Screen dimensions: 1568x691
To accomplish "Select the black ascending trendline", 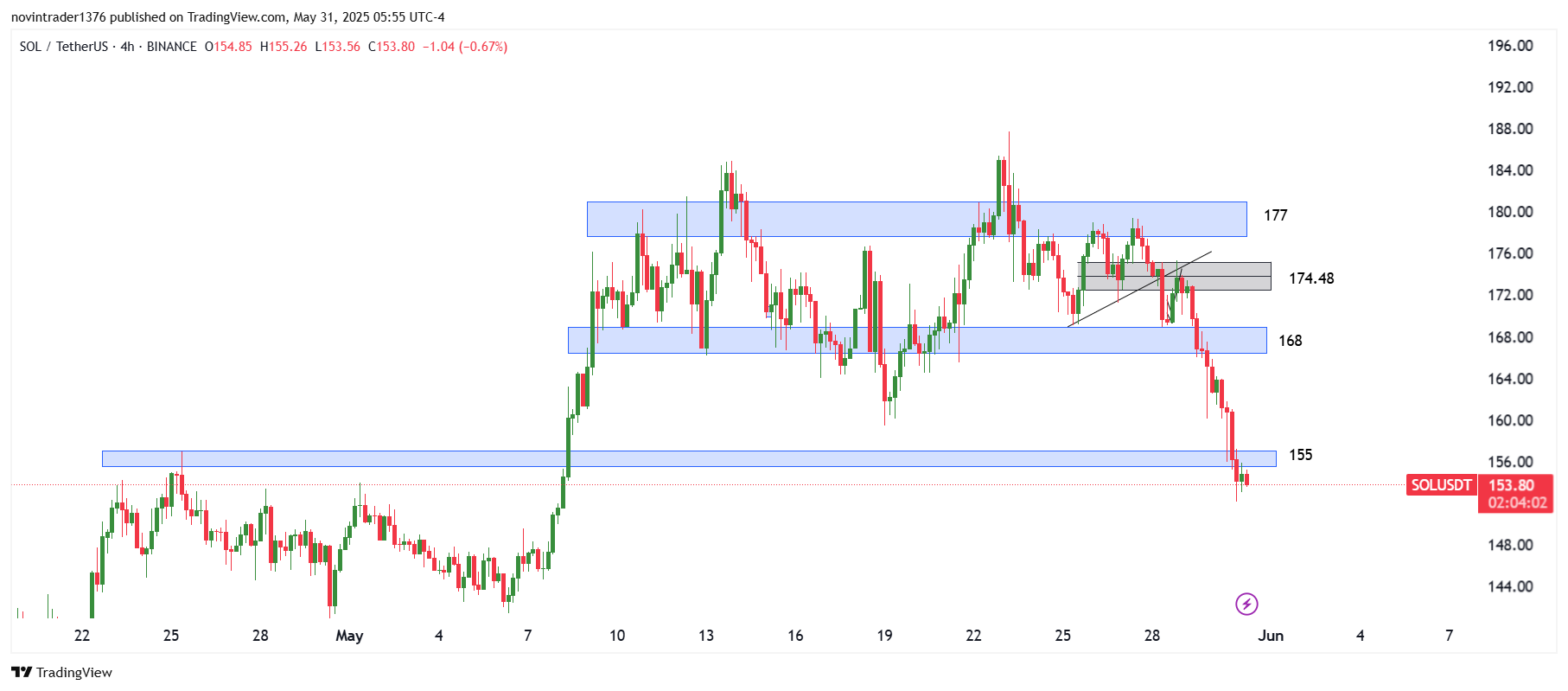I will point(1139,289).
